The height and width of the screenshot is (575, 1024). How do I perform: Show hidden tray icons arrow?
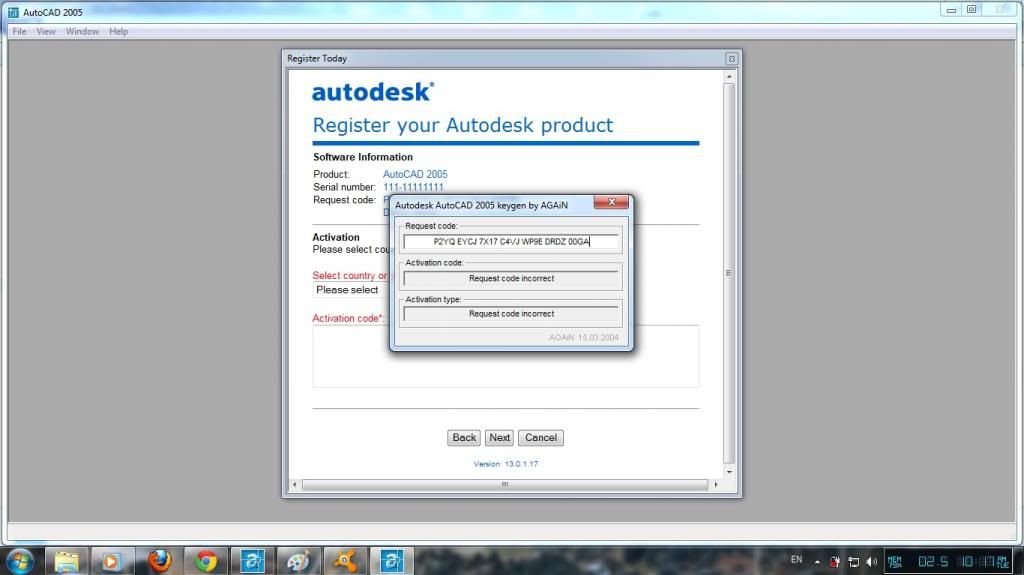coord(817,562)
